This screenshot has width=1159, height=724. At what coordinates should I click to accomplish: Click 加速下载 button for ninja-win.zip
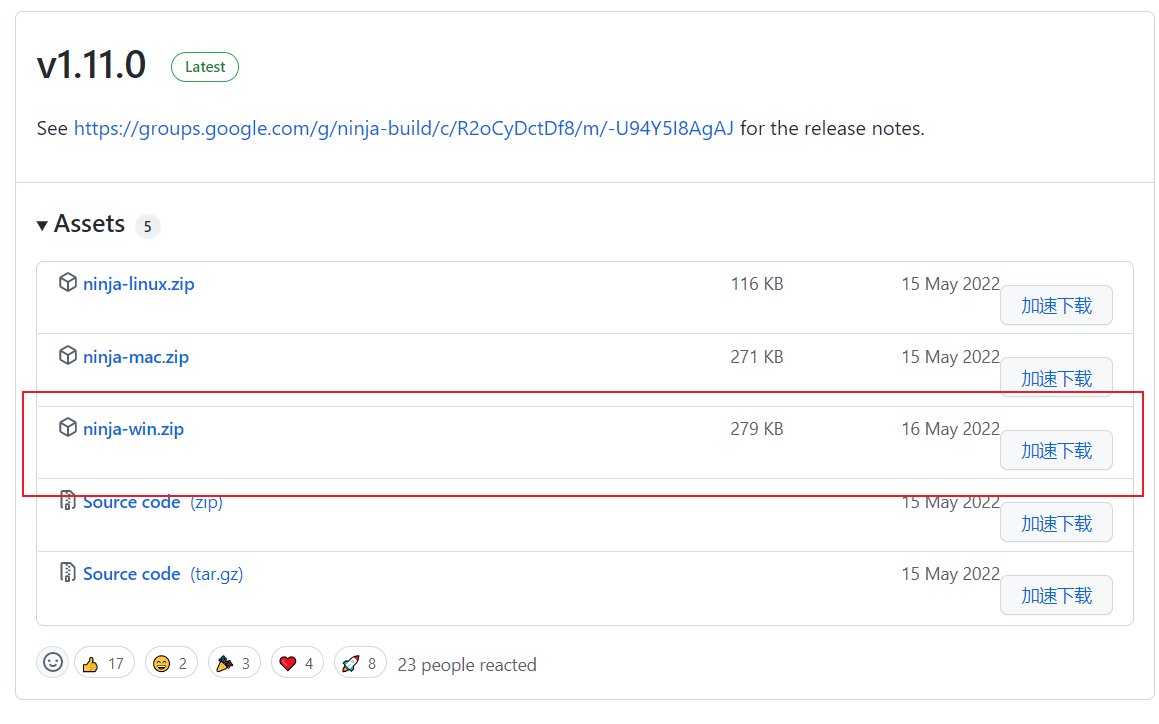click(x=1056, y=450)
